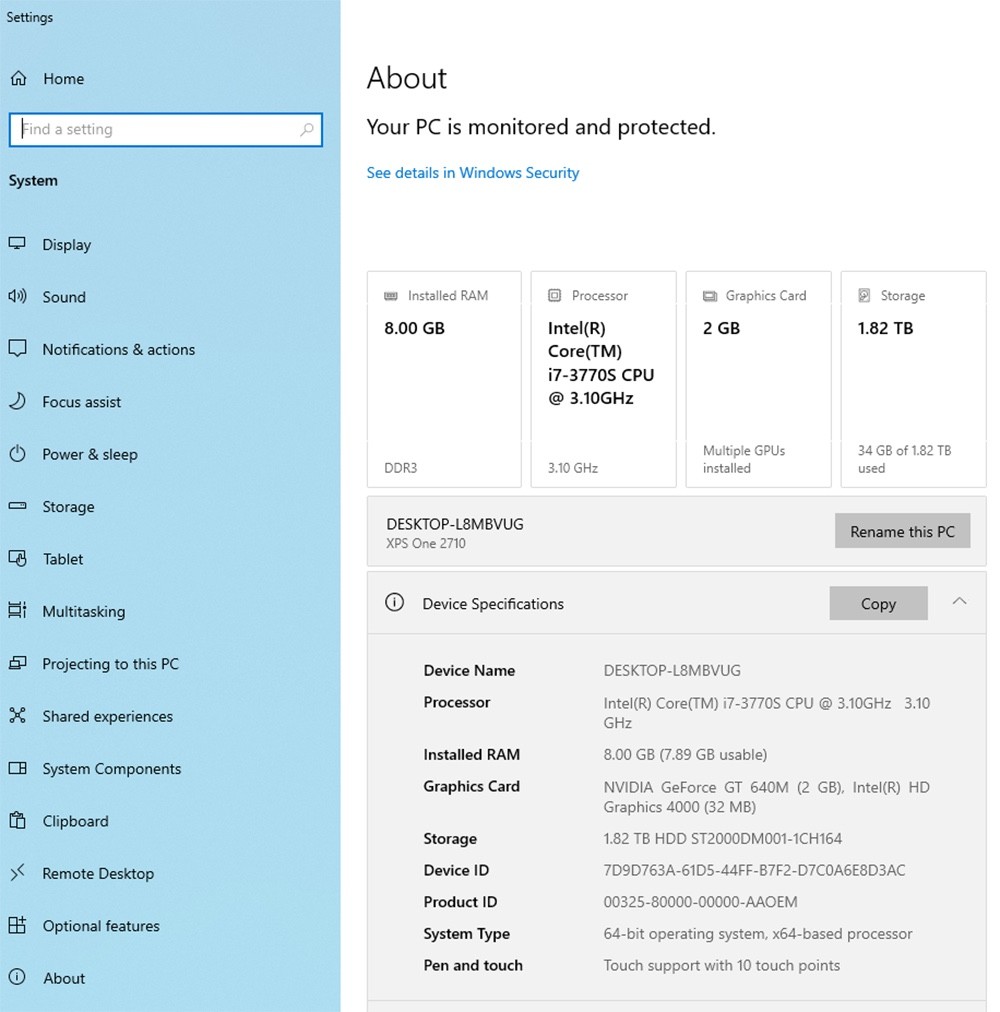Click the Shared experiences icon
The width and height of the screenshot is (1000, 1012).
(17, 715)
